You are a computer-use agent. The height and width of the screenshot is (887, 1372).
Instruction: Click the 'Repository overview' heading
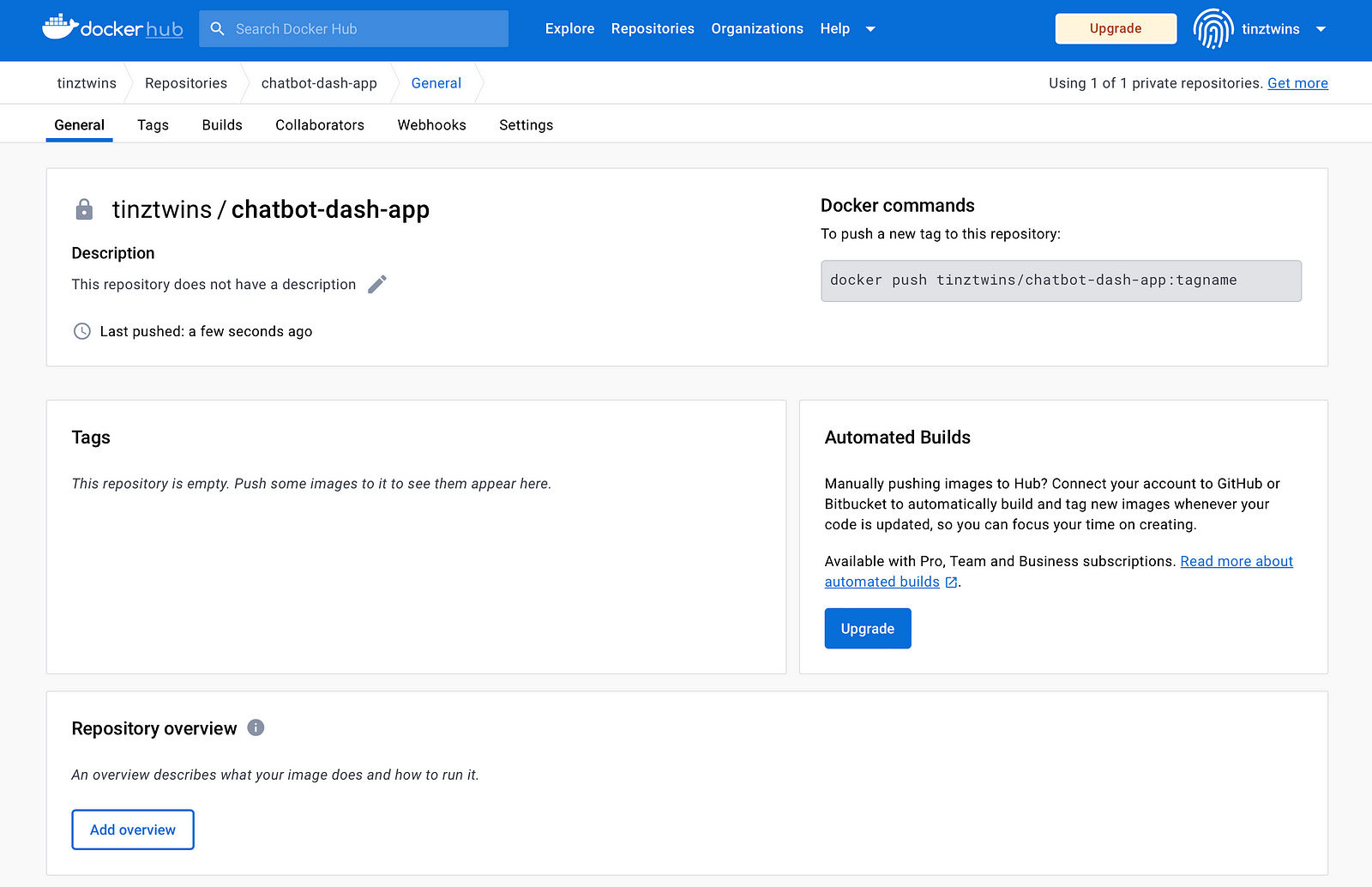pos(154,728)
